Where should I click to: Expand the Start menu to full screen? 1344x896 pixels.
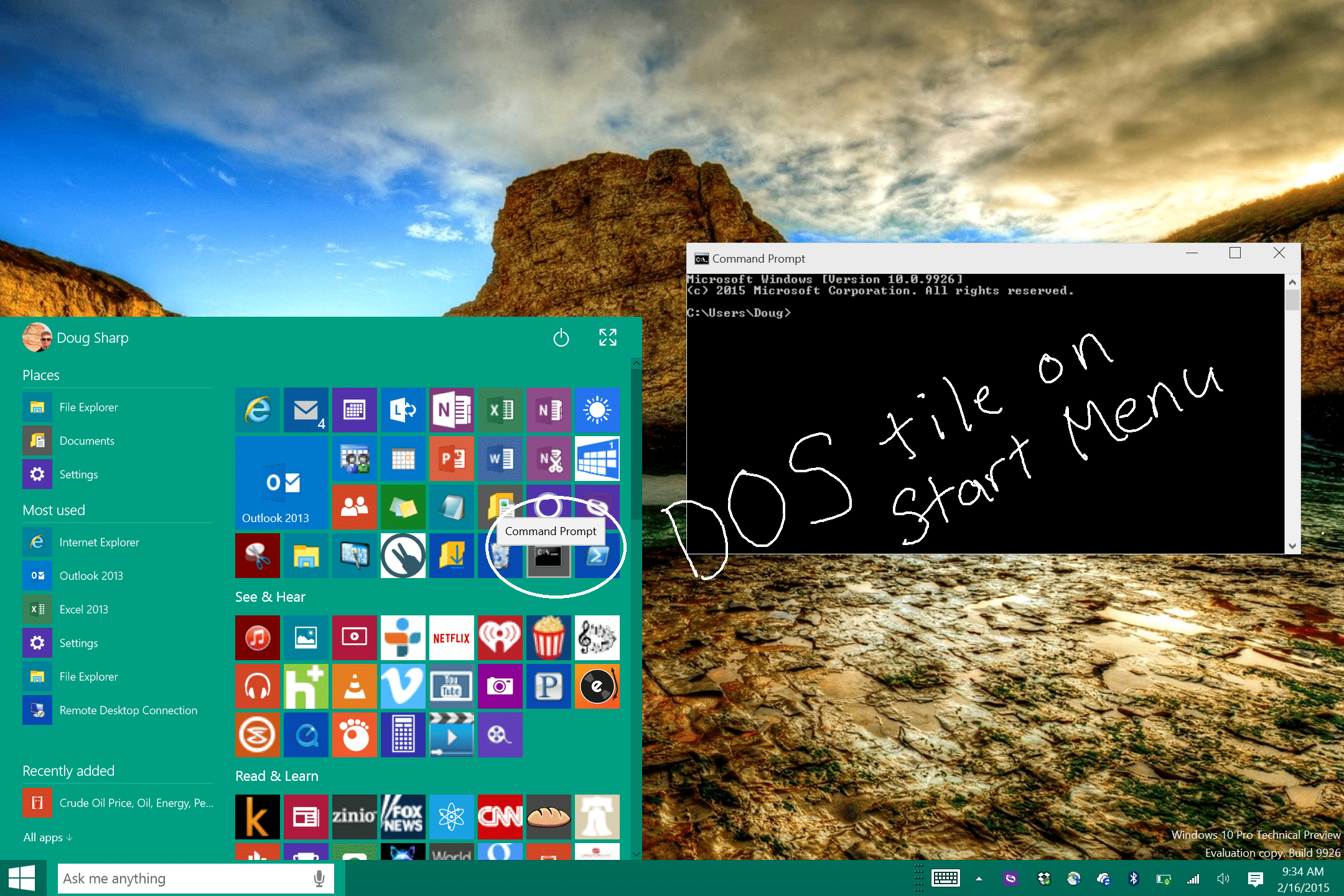pyautogui.click(x=607, y=337)
